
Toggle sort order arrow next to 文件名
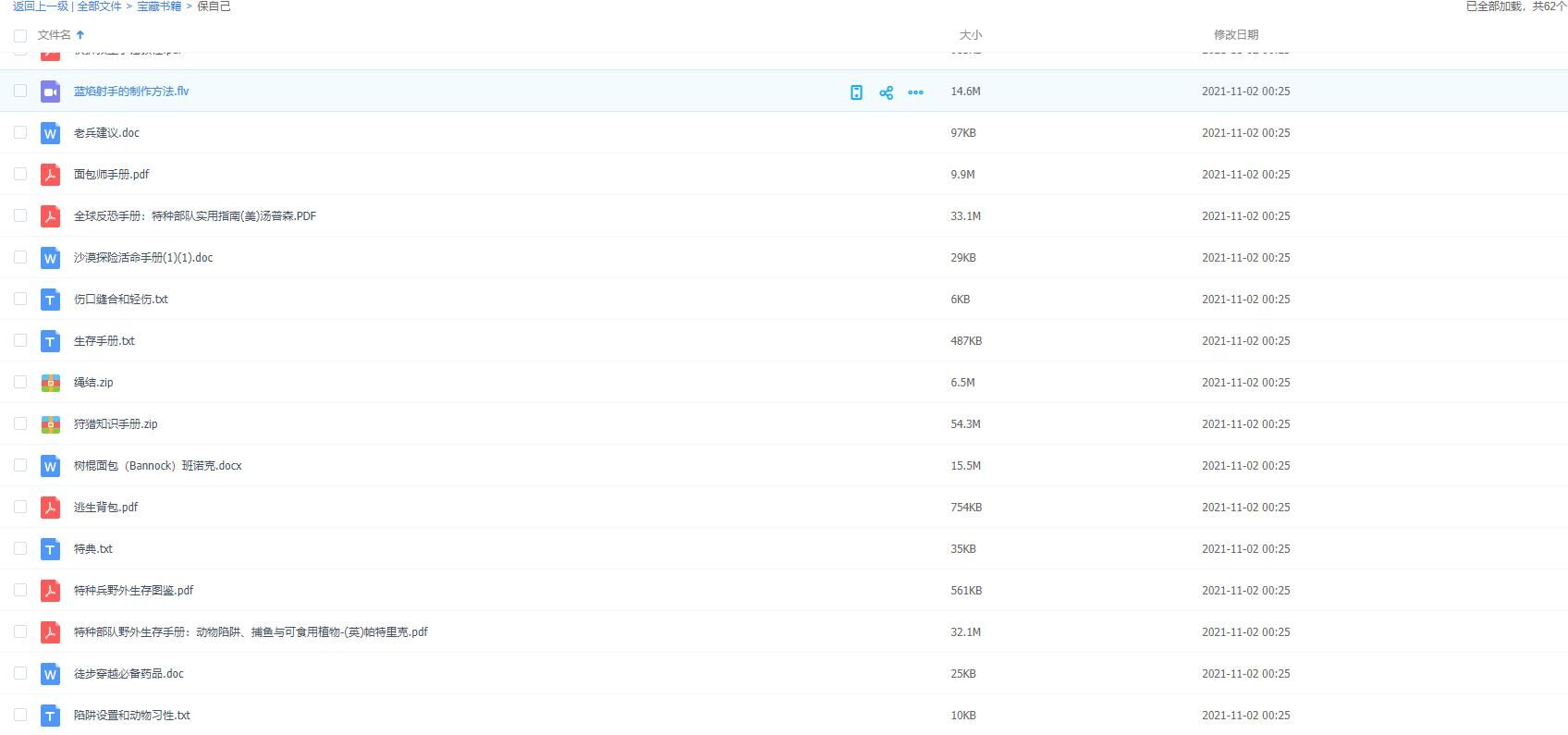80,35
